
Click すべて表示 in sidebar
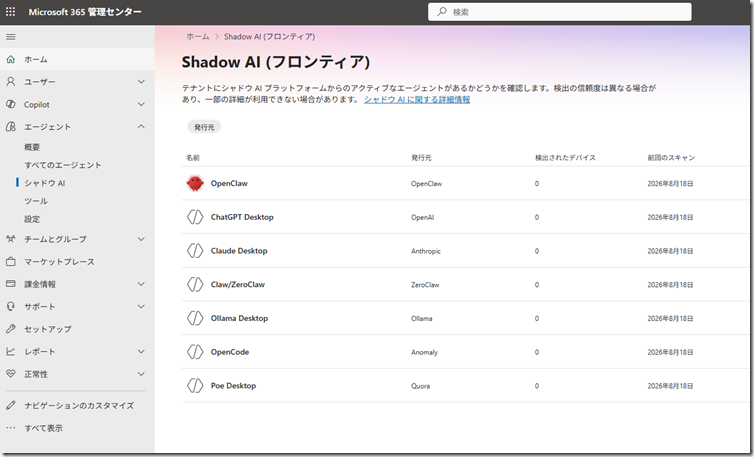43,428
